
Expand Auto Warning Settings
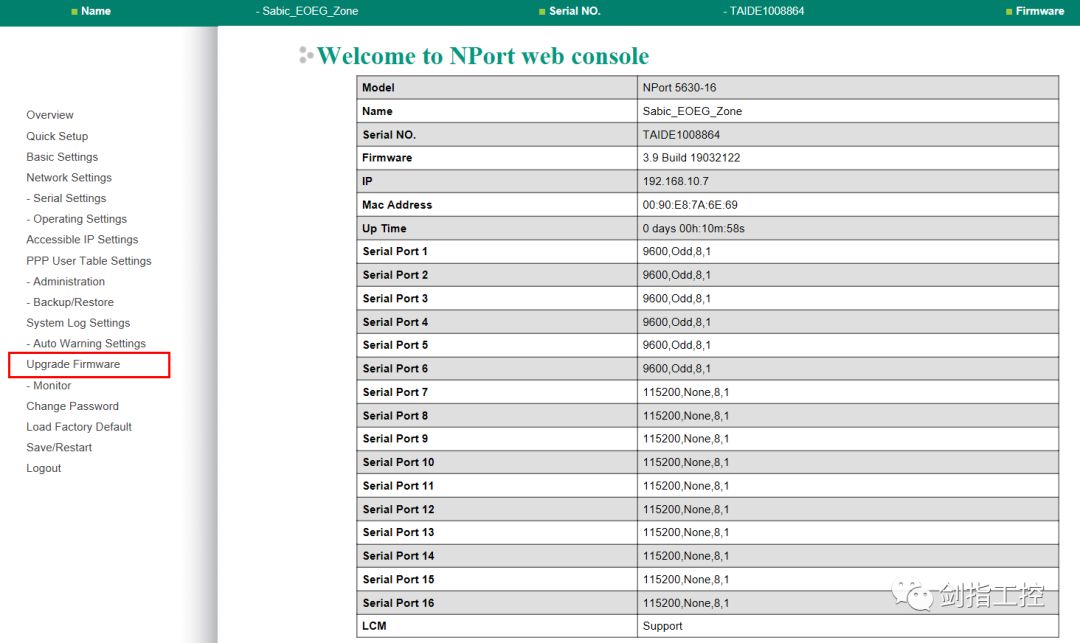click(86, 344)
